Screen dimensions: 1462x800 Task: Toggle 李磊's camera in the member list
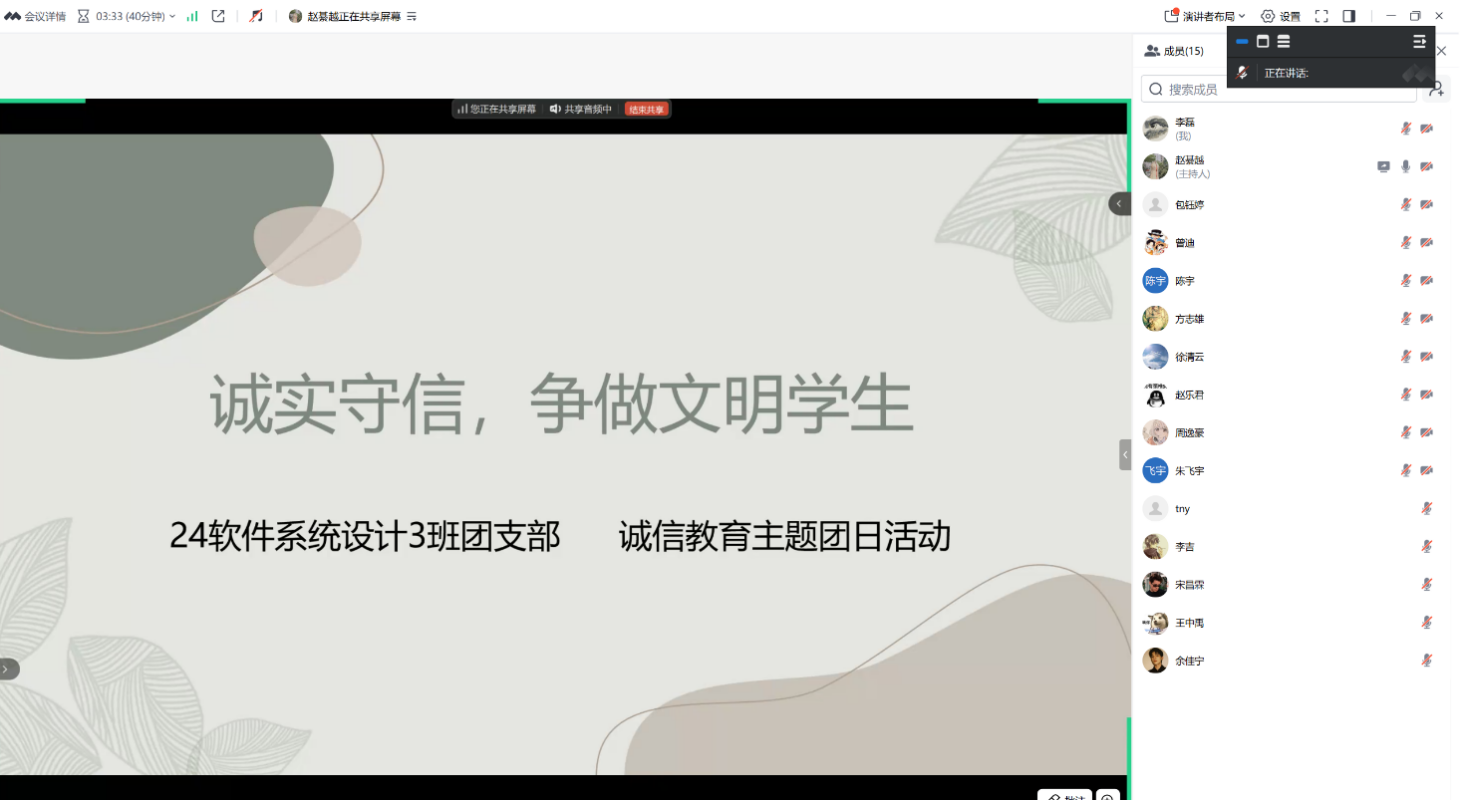[1427, 128]
